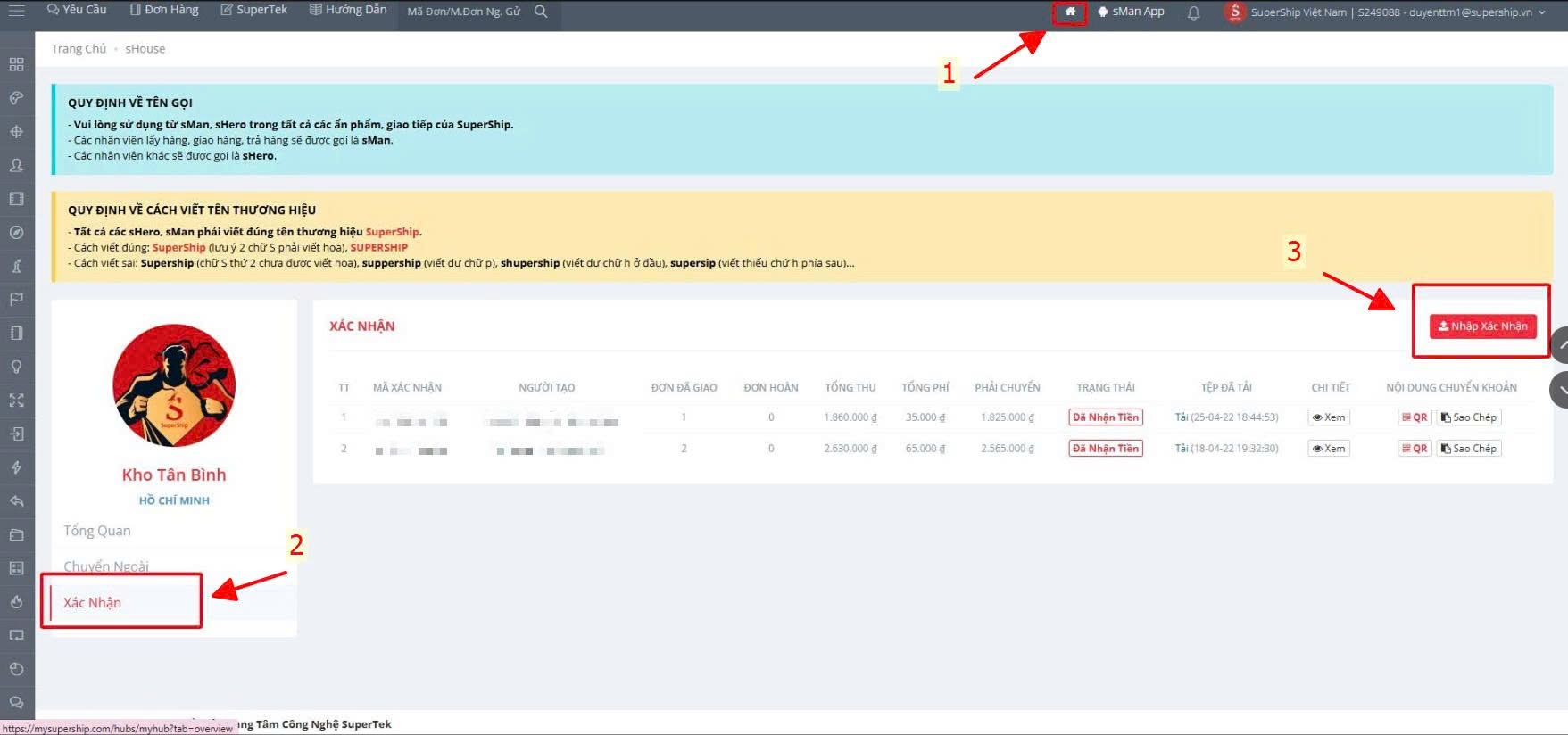Open the user profile icon in sidebar
Screen dimensions: 1568x735
(x=16, y=165)
